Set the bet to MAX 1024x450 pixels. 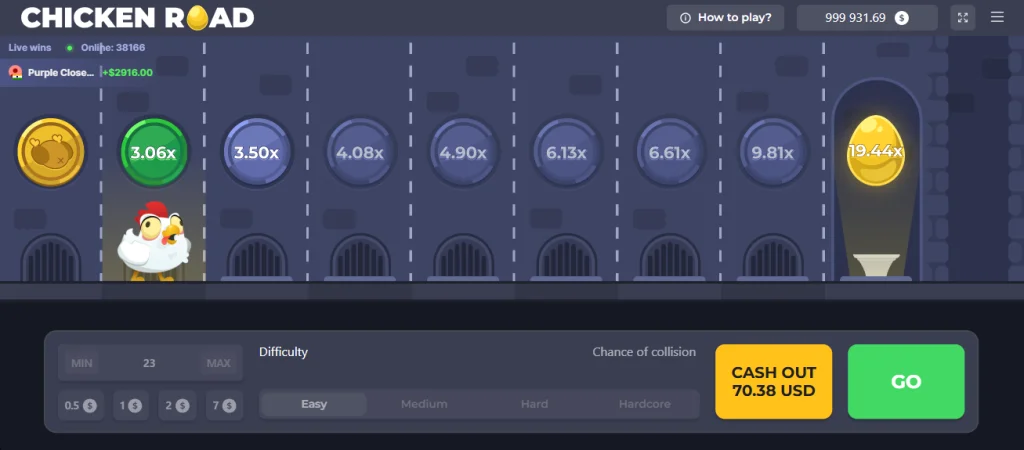[x=218, y=363]
